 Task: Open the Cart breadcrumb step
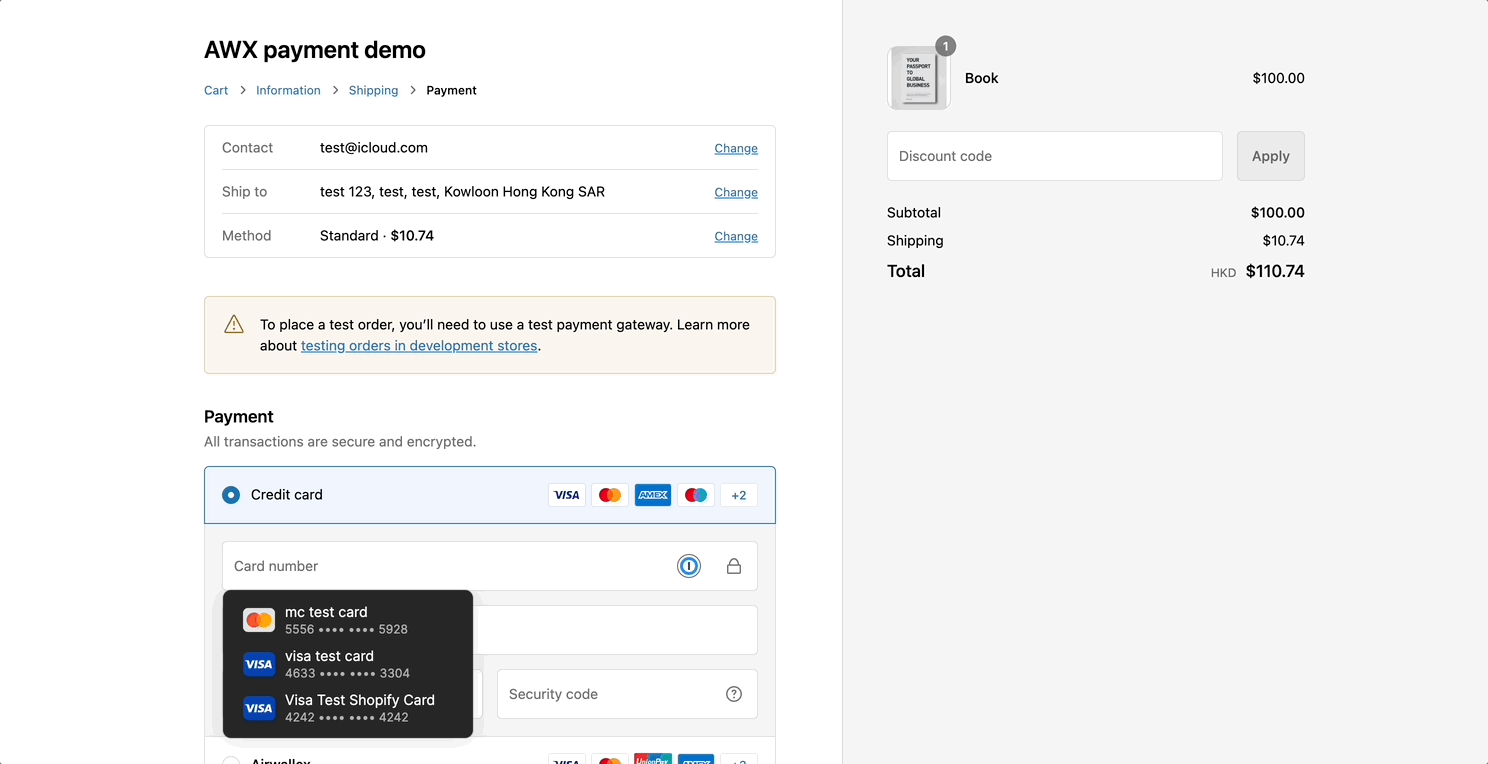215,89
